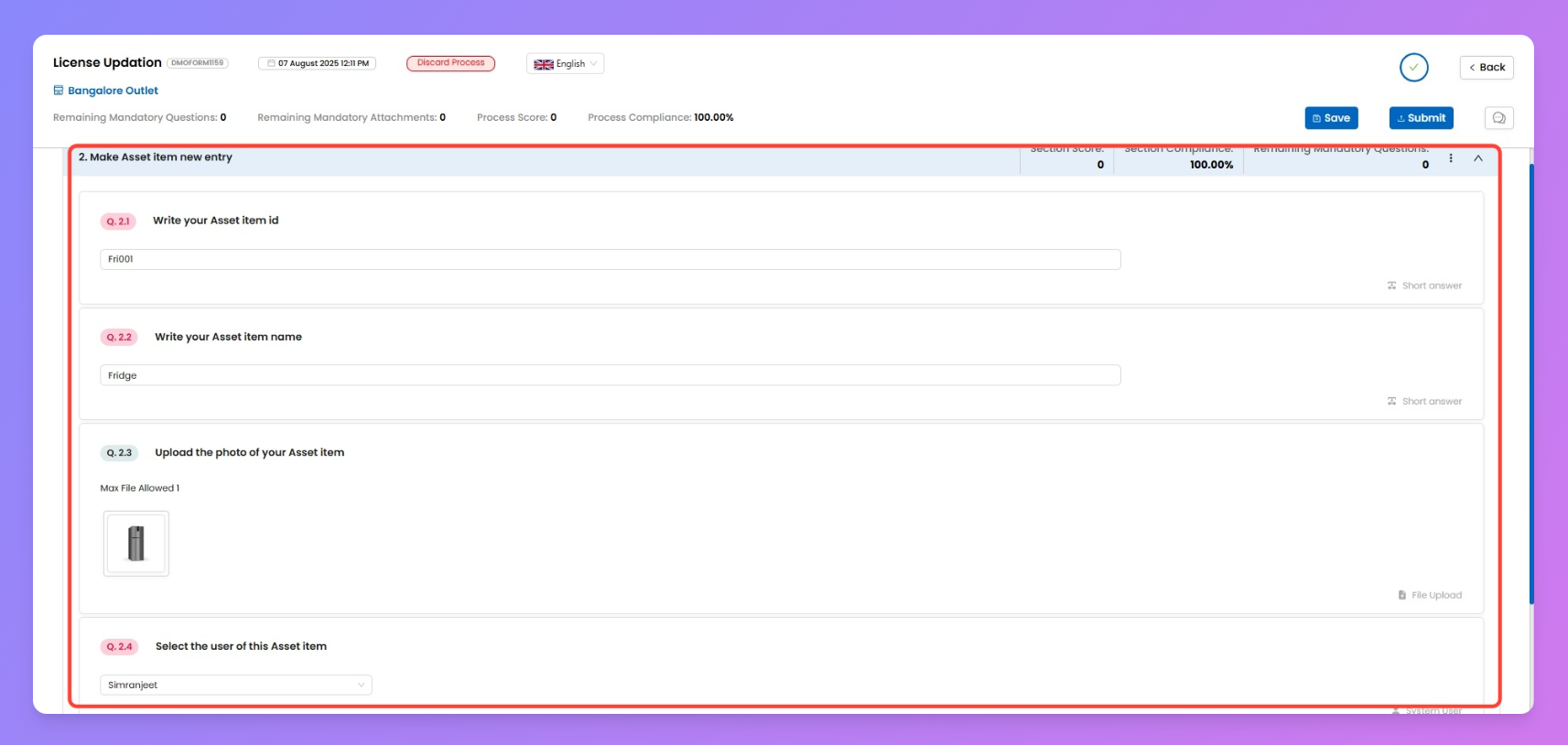Screen dimensions: 1568x745
Task: Click the Max File Allowed 1 text
Action: pos(140,488)
